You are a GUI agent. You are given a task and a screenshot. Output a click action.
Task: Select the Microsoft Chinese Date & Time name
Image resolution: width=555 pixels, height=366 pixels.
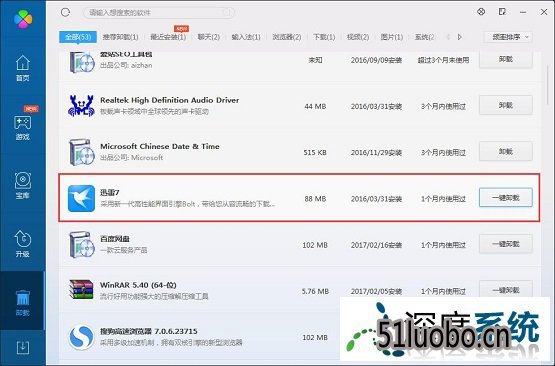pos(160,146)
